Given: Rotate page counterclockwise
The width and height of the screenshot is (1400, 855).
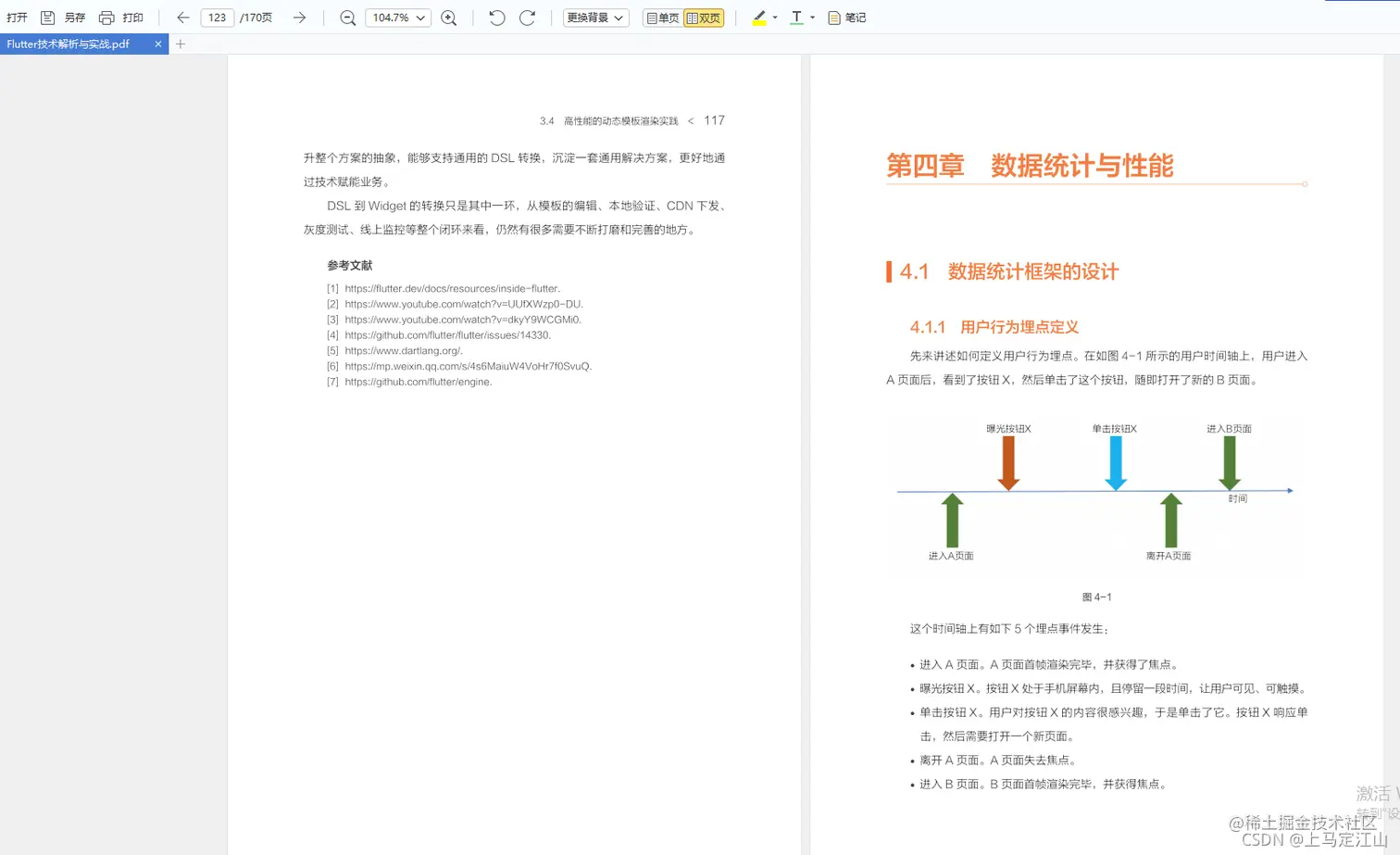Looking at the screenshot, I should 497,18.
